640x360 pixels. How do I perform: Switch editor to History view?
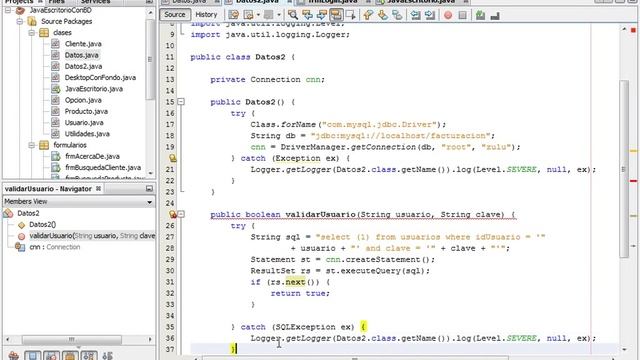point(206,15)
